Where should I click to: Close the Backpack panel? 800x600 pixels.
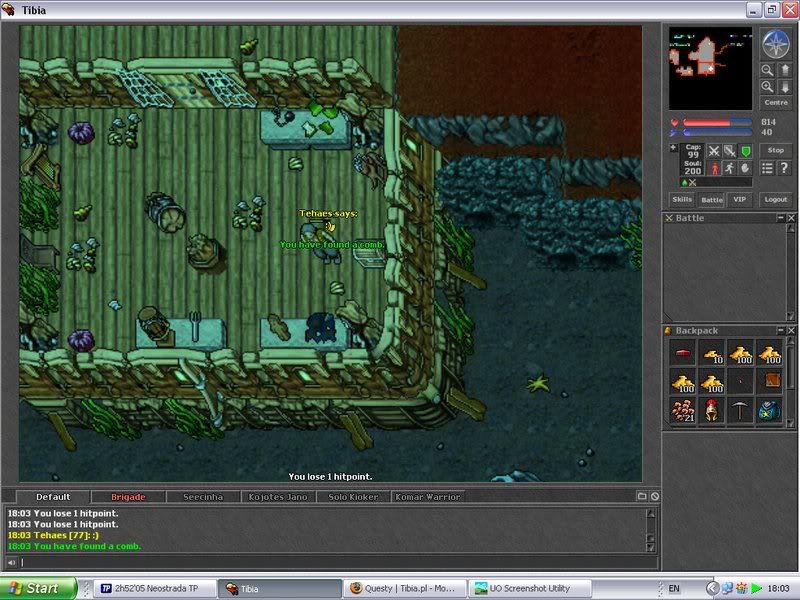pyautogui.click(x=791, y=331)
